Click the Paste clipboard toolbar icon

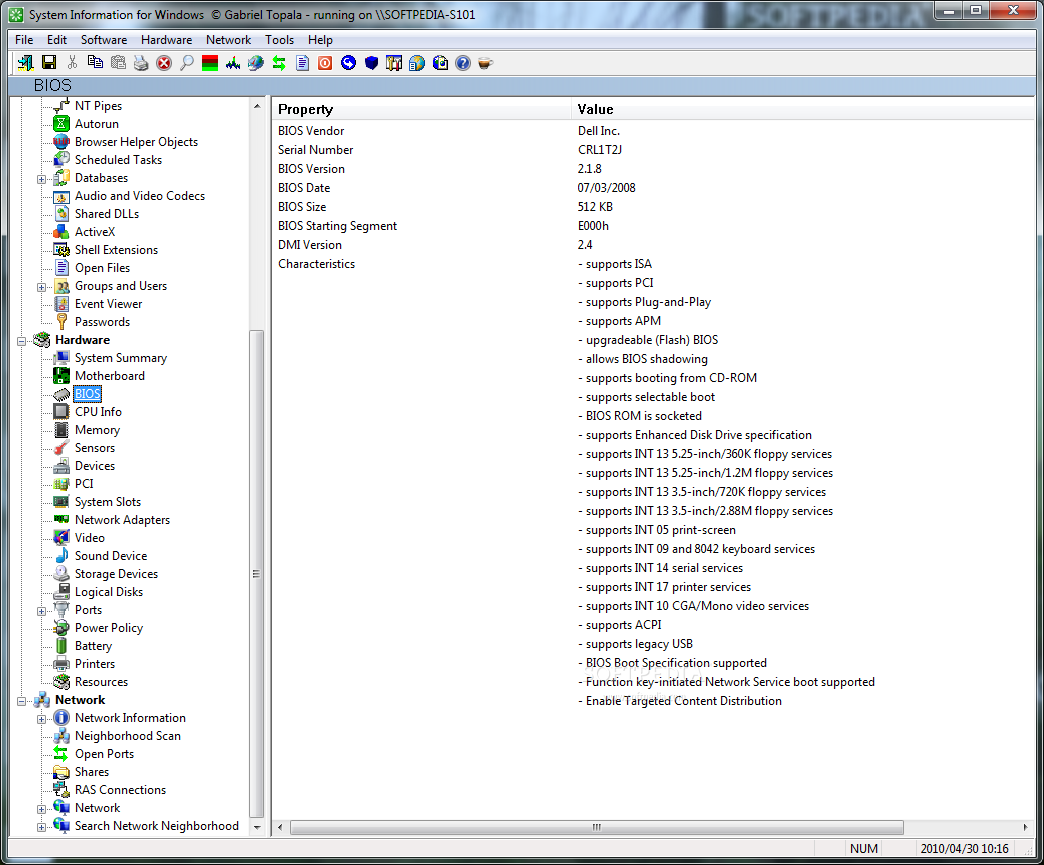point(119,63)
